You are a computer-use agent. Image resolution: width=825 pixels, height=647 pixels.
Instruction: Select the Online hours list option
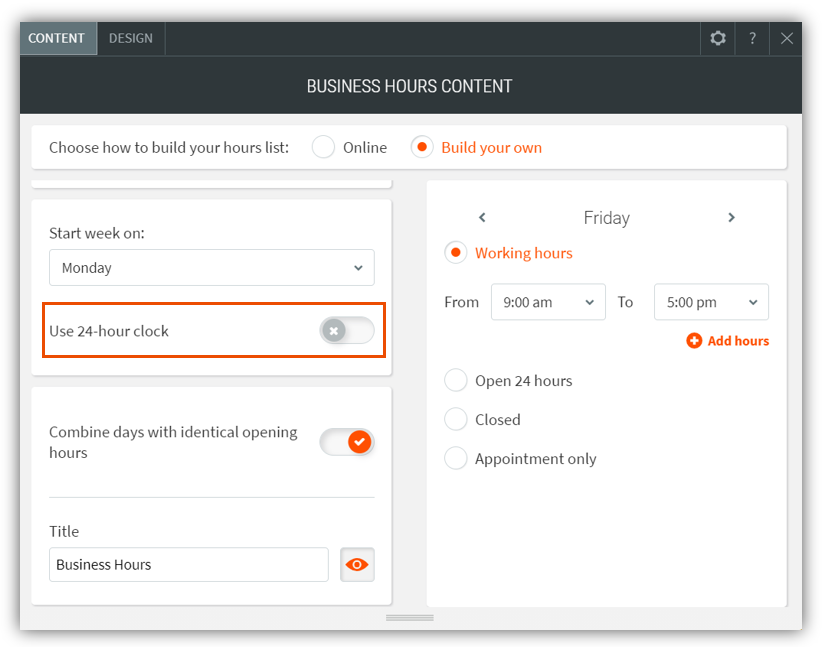pos(323,147)
